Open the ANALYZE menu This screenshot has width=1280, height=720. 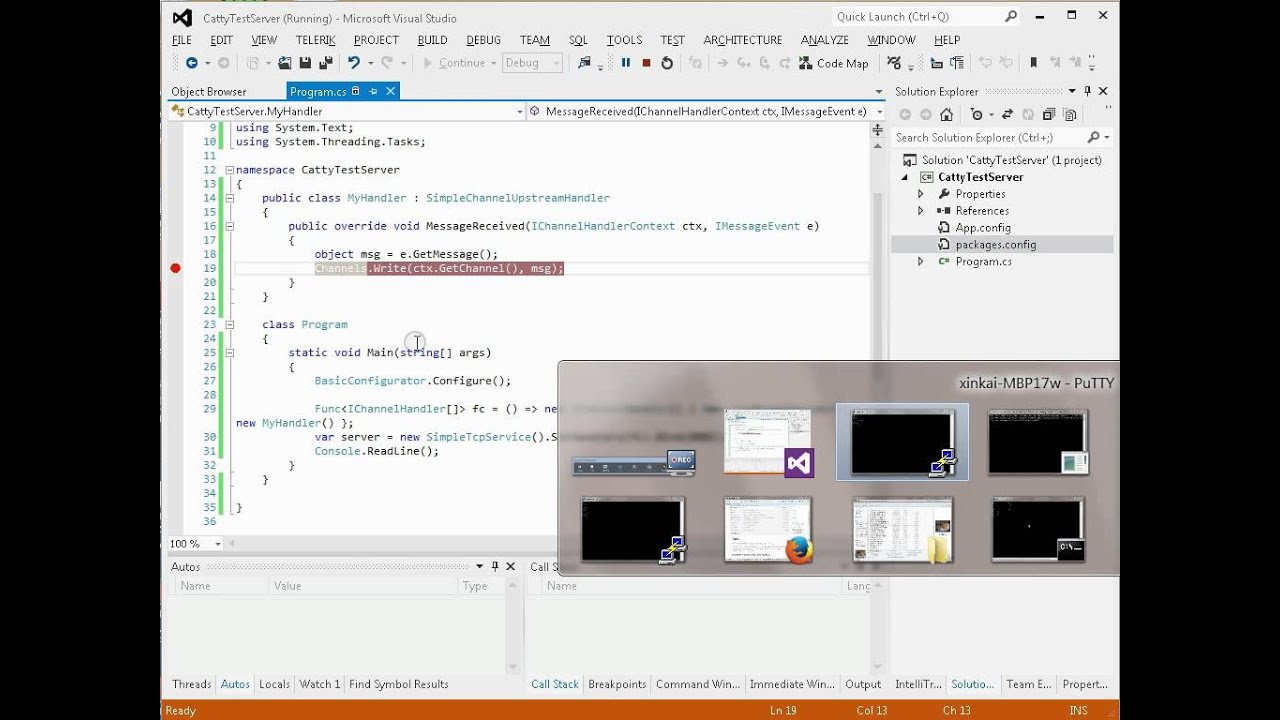[824, 40]
